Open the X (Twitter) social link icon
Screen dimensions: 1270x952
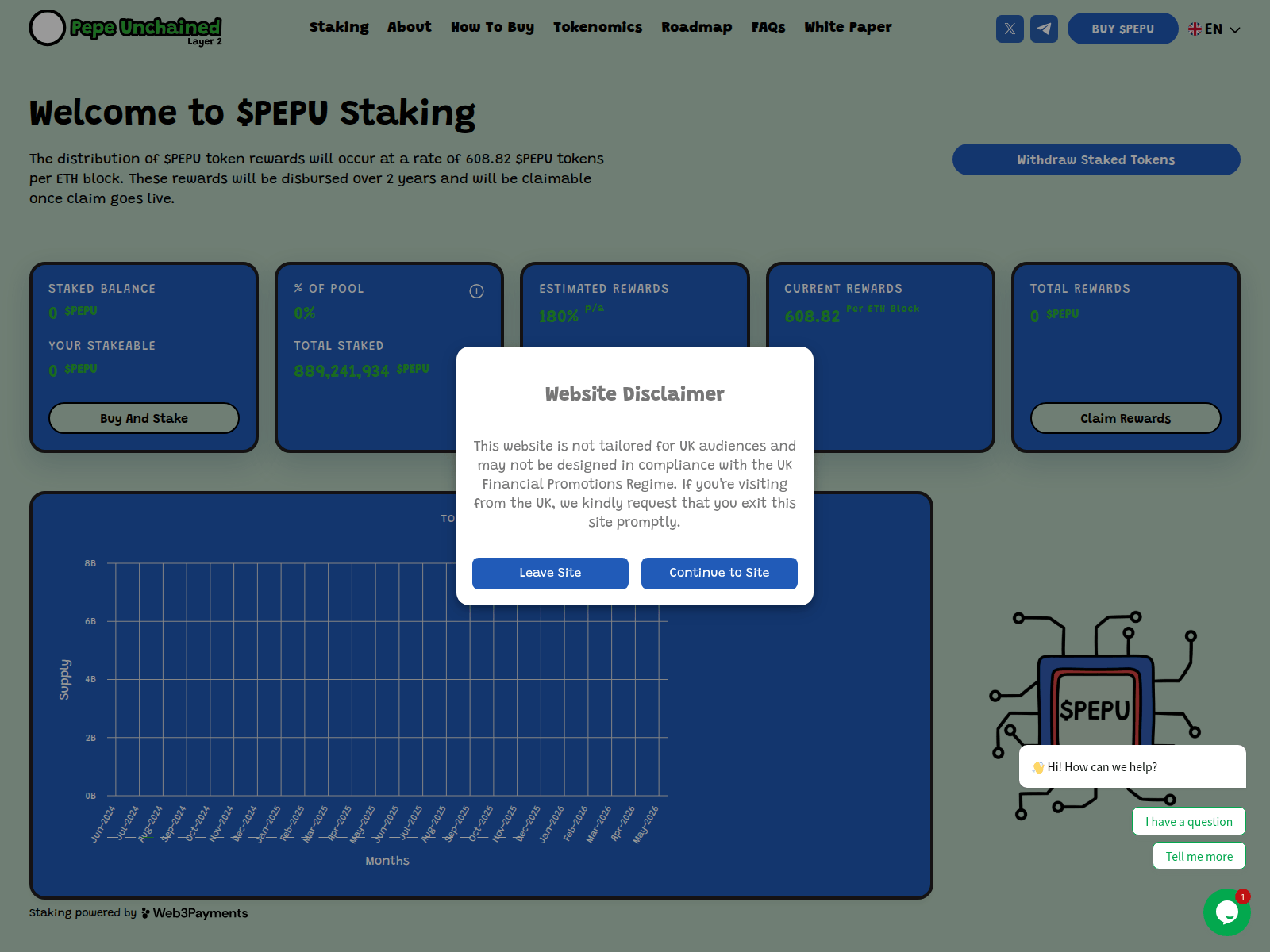coord(1010,29)
